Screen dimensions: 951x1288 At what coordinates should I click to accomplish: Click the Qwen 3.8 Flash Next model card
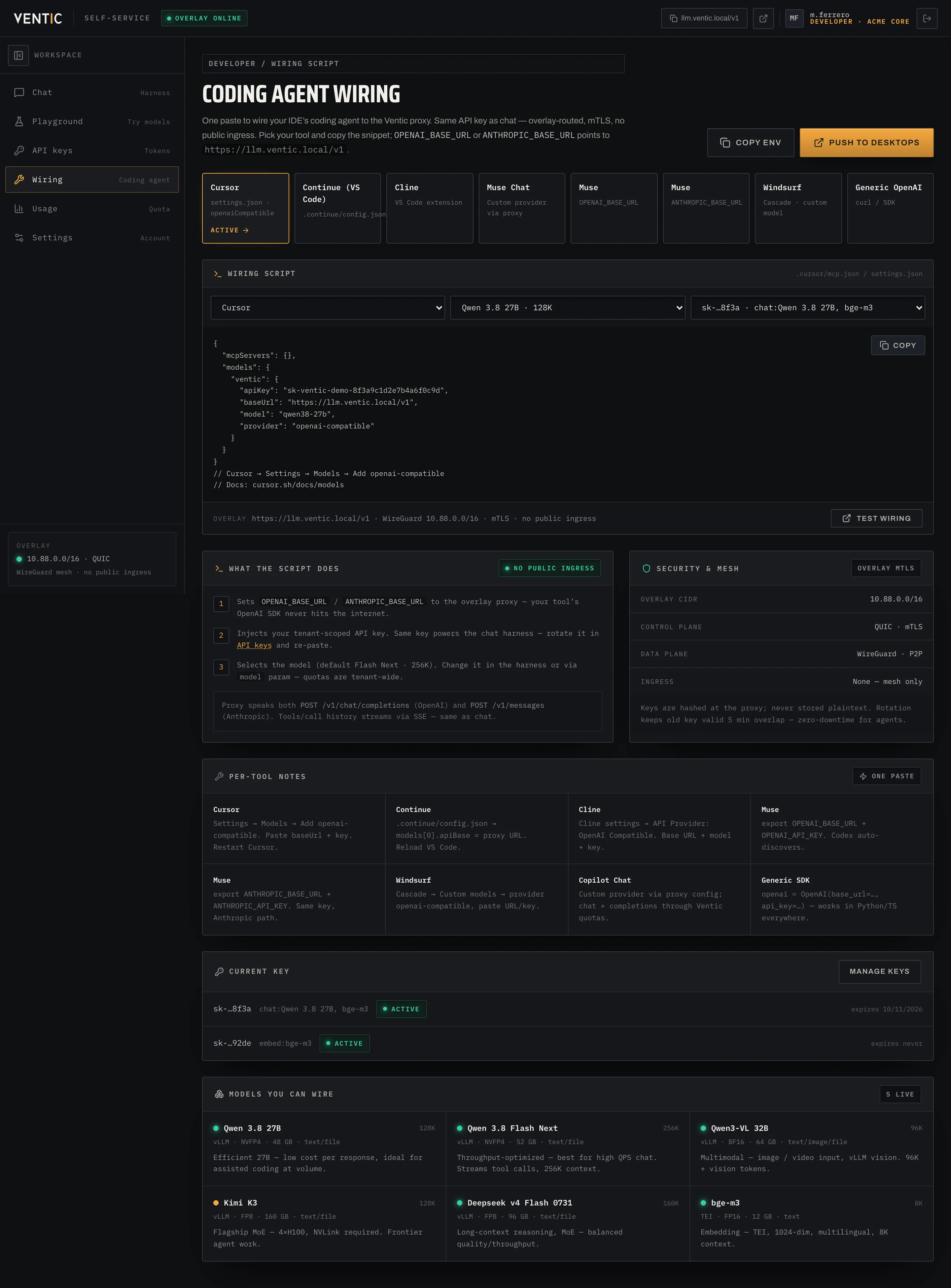click(x=568, y=1148)
